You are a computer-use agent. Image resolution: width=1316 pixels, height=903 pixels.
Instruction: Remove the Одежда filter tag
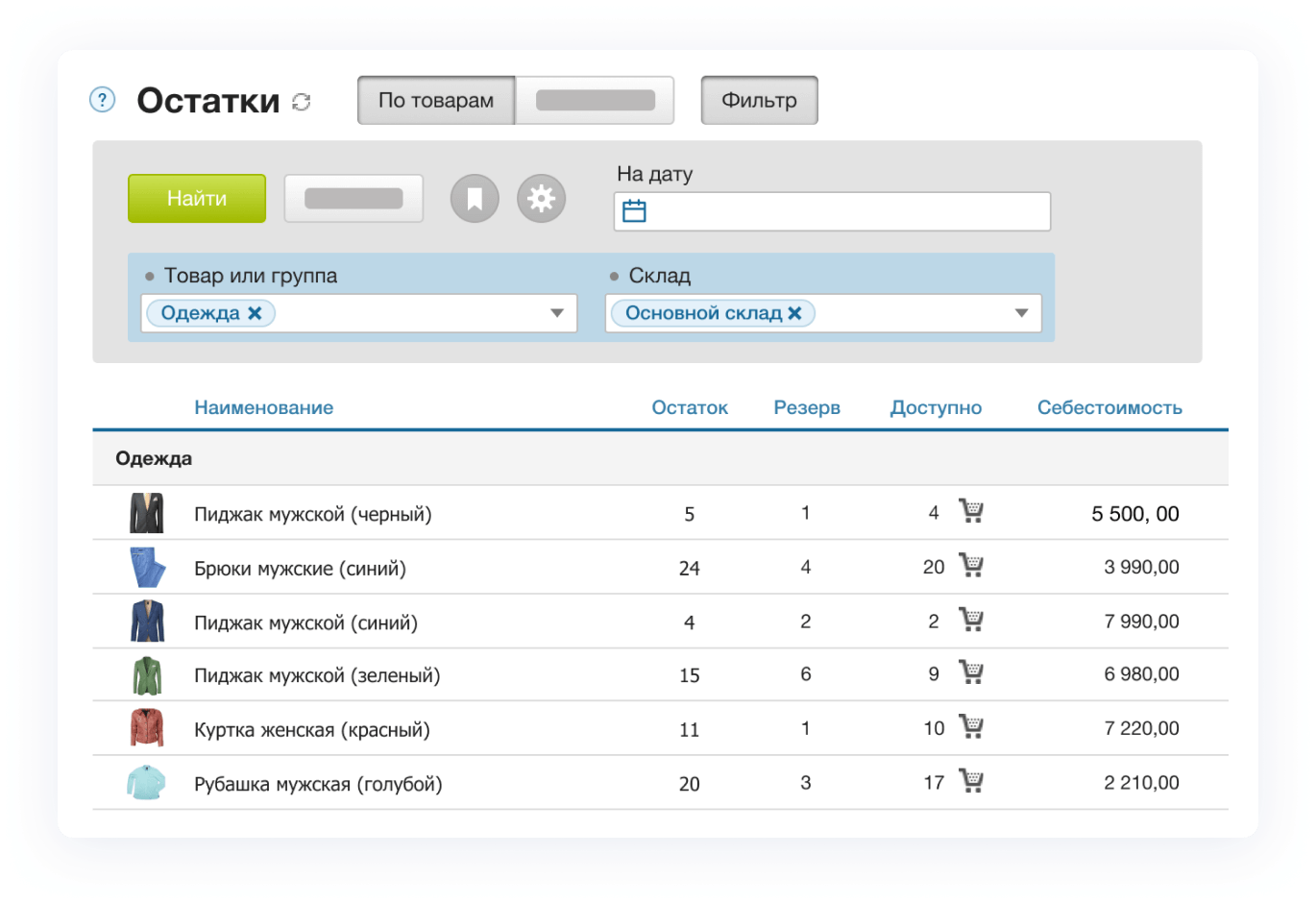pos(255,313)
